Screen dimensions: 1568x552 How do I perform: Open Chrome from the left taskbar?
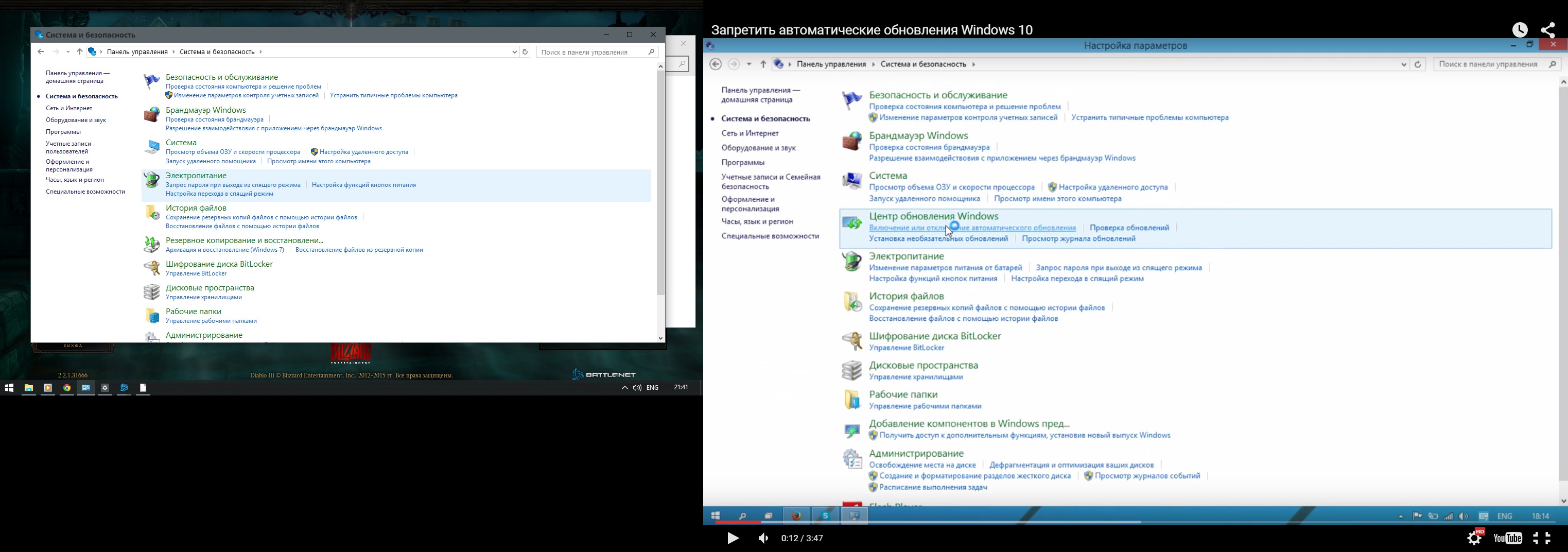pos(67,388)
